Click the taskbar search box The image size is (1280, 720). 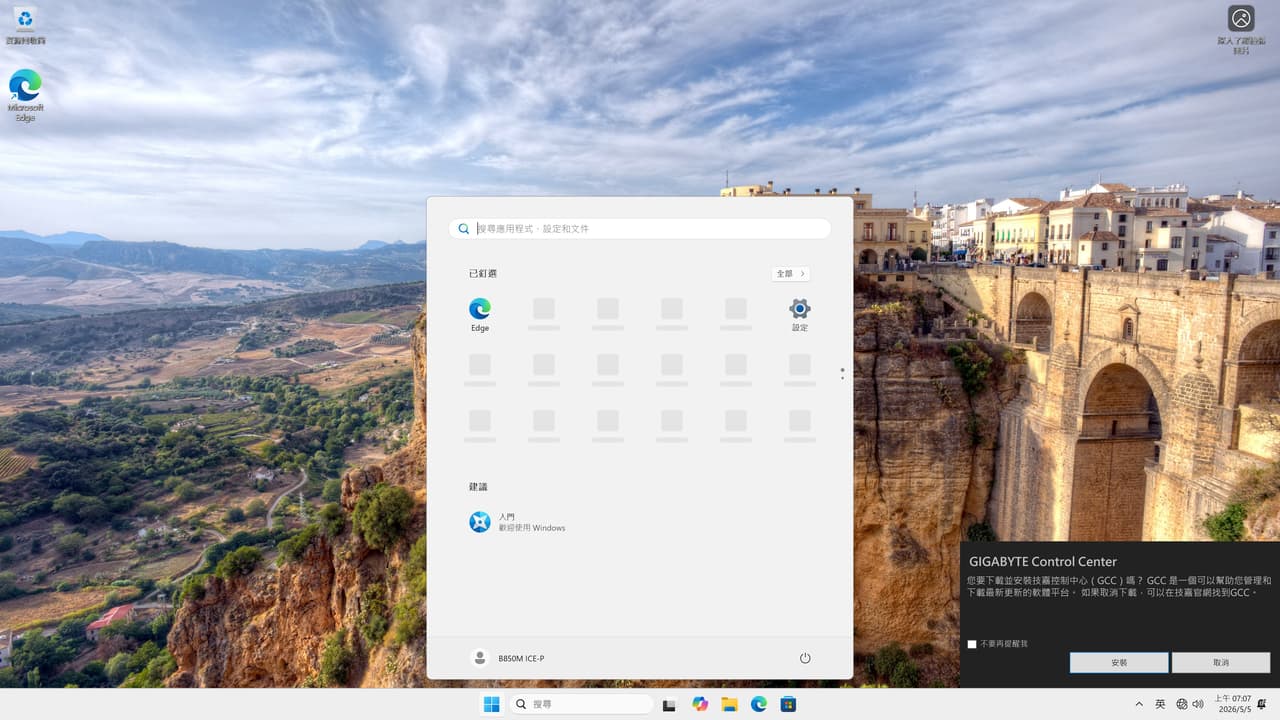(x=582, y=704)
